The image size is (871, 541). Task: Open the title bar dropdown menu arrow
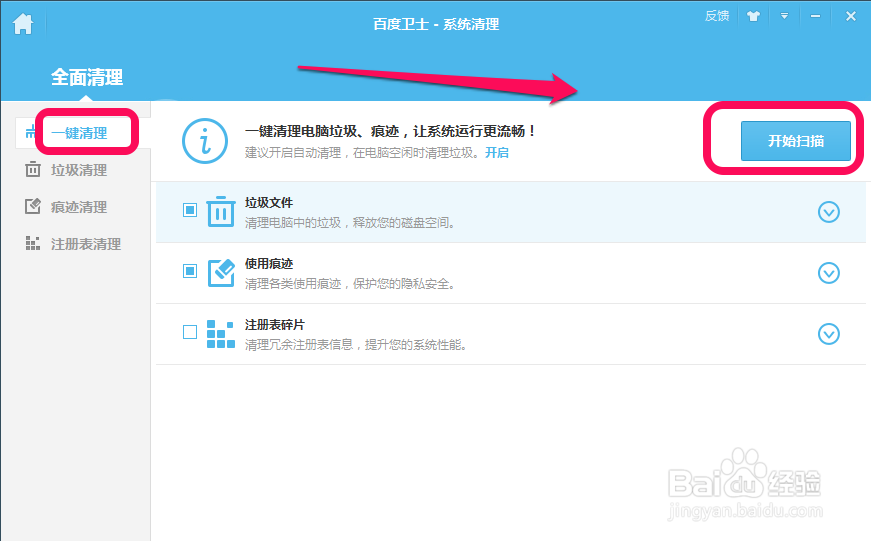pos(784,16)
